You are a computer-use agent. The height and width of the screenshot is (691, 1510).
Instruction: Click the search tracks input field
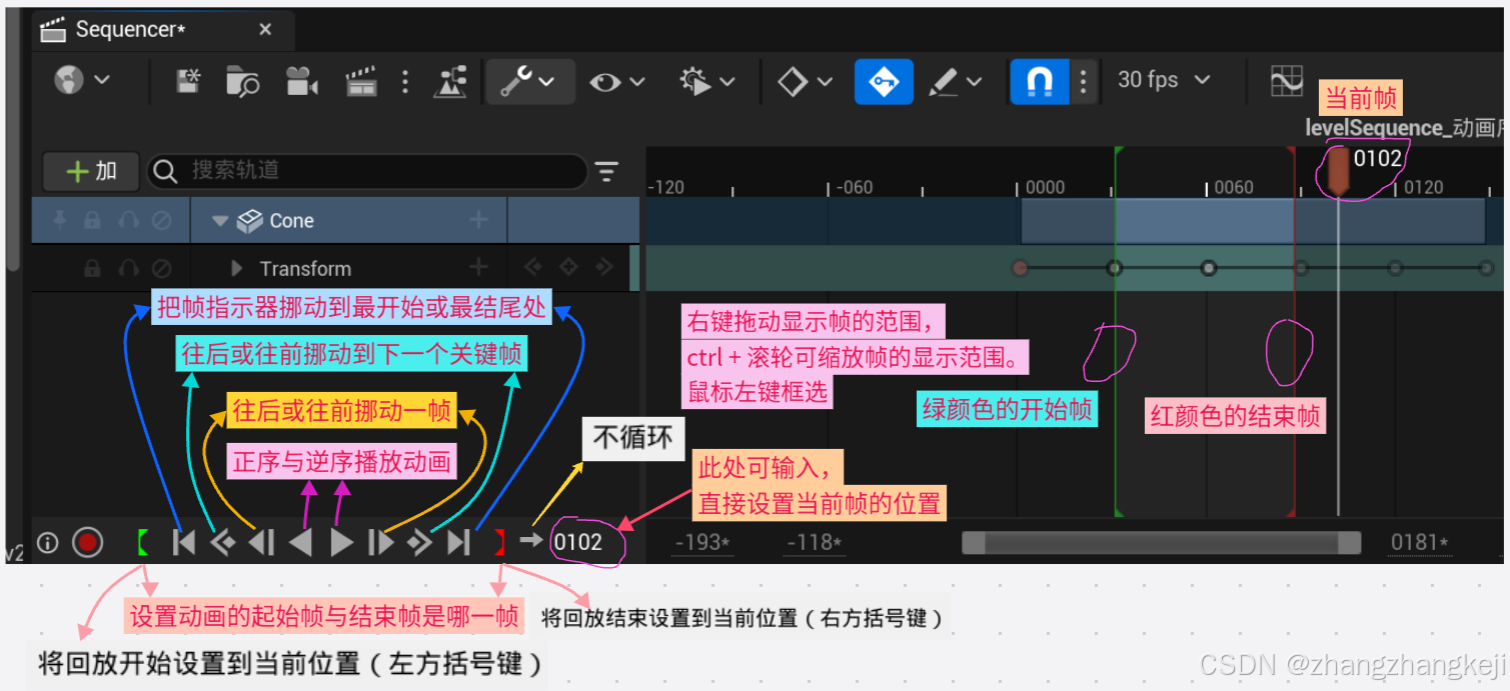pyautogui.click(x=368, y=171)
